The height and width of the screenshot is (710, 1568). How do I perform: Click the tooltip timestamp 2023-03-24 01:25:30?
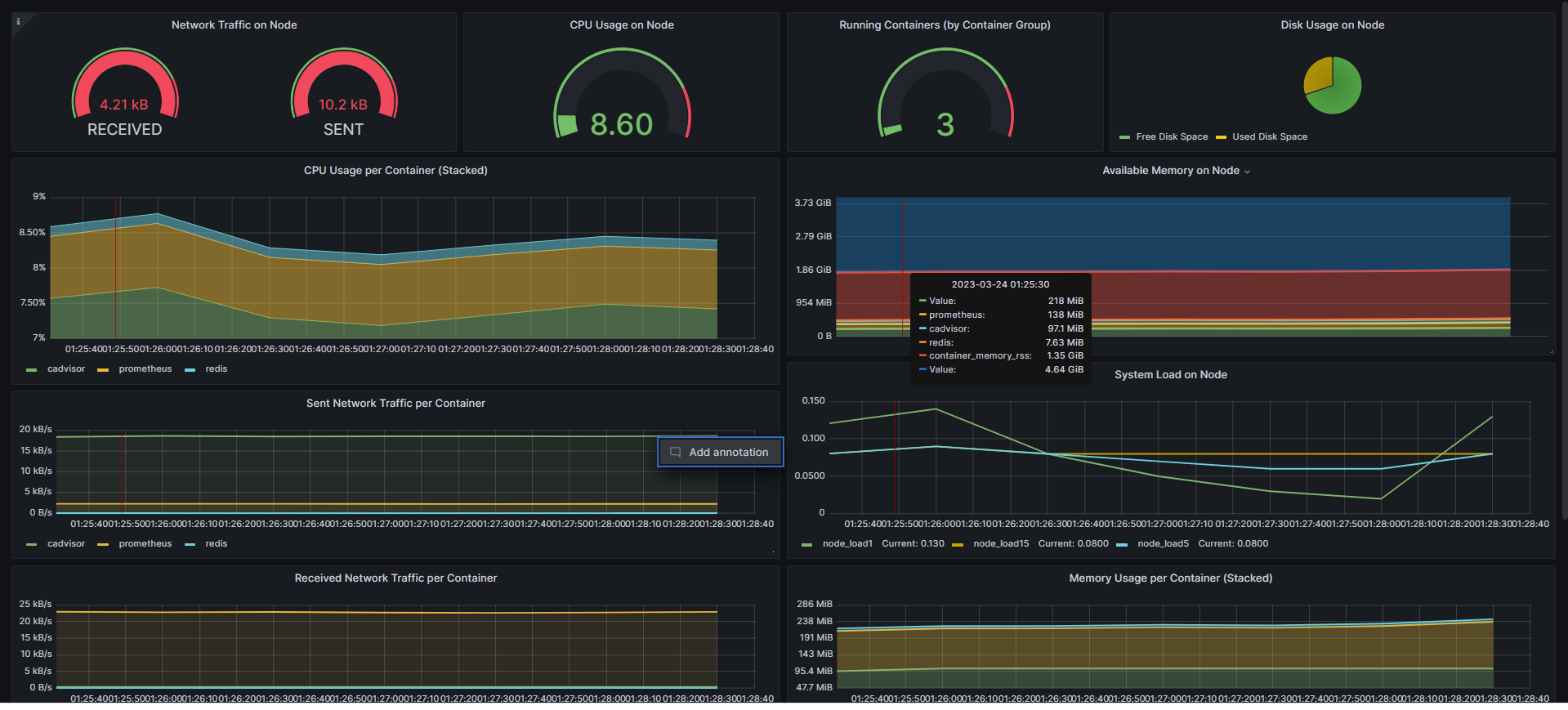click(1000, 285)
